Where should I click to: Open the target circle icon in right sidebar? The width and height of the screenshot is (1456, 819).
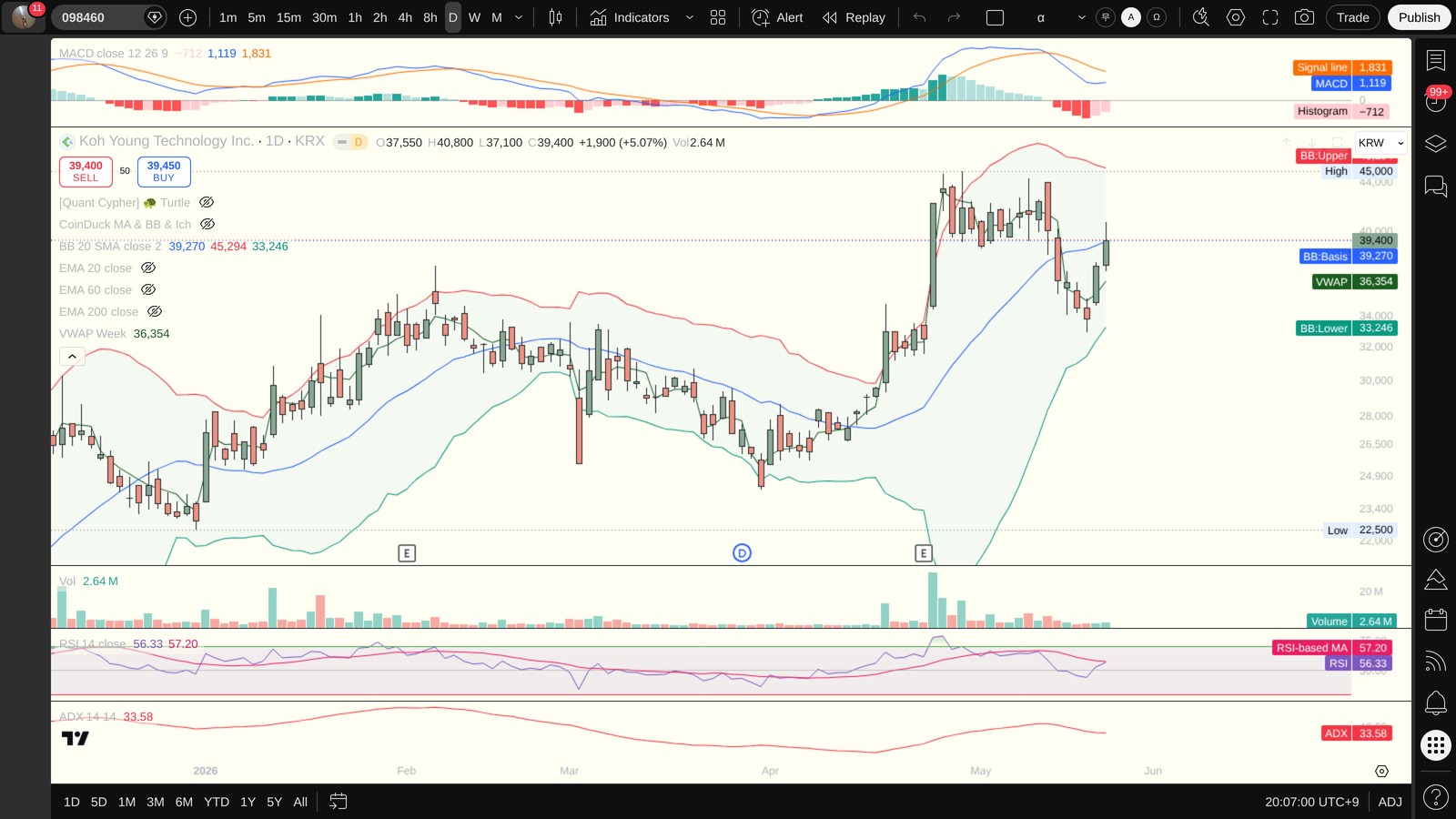1436,540
